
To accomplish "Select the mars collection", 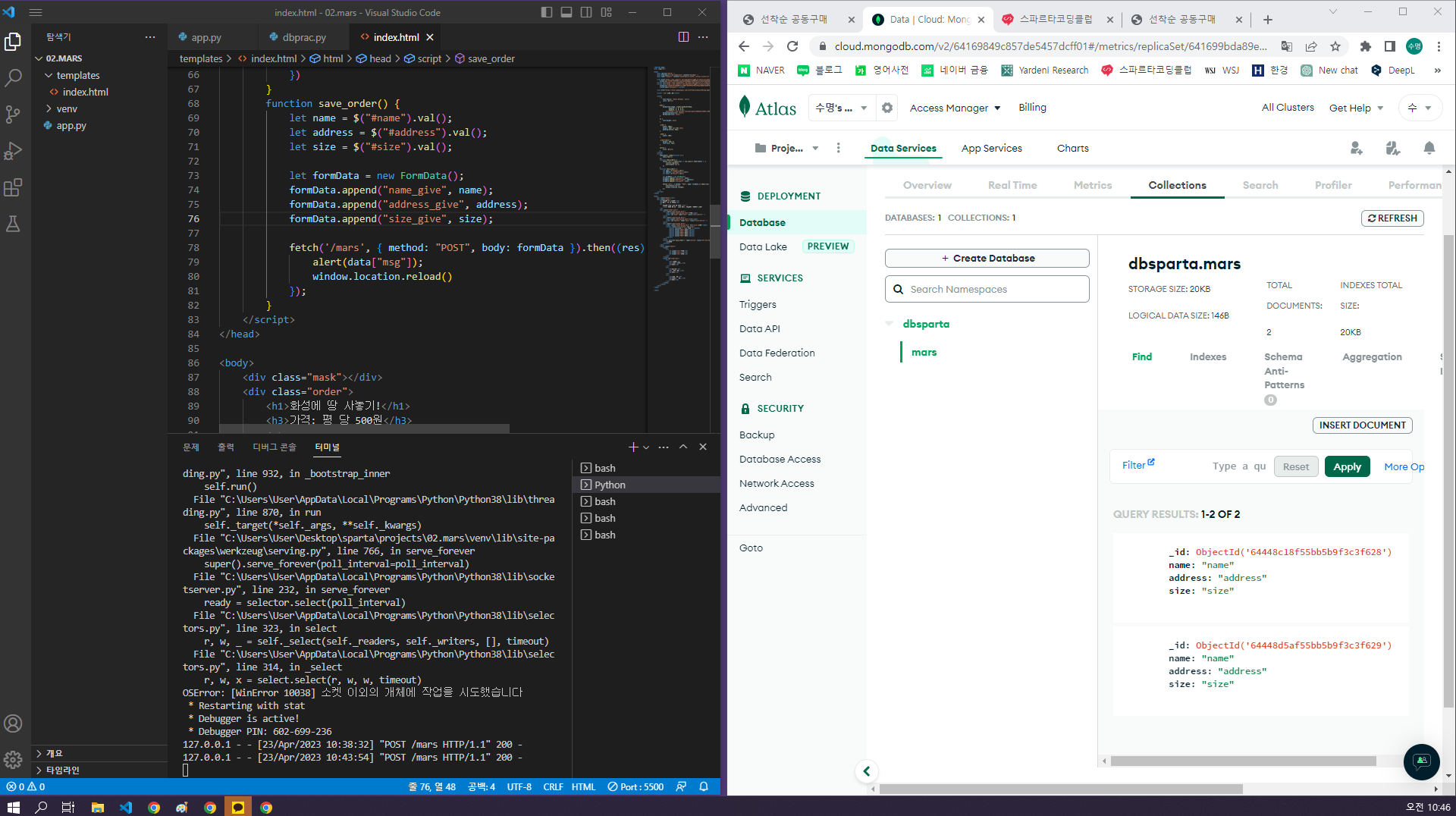I will (924, 352).
